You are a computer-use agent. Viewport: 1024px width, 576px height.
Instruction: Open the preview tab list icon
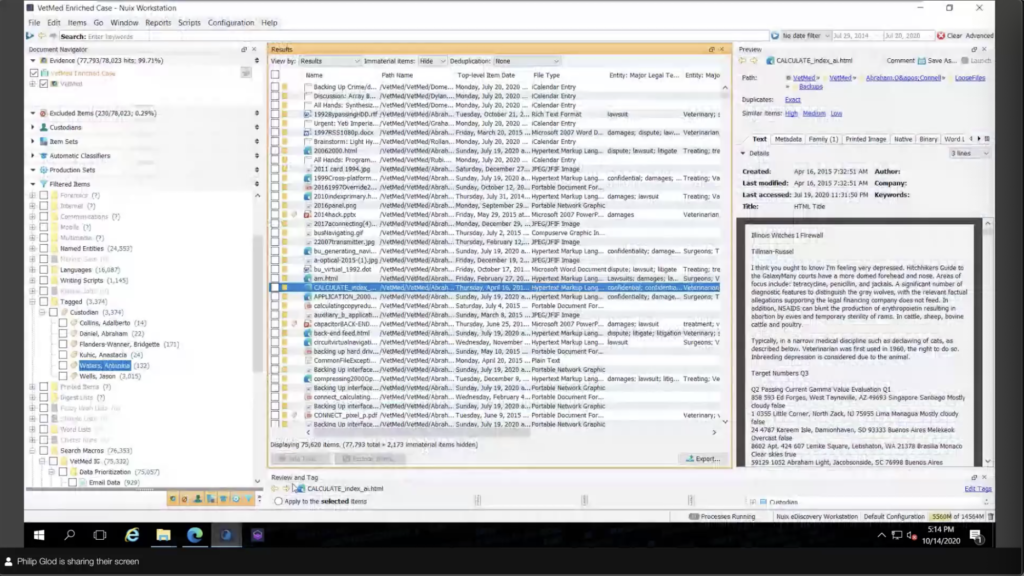click(987, 139)
